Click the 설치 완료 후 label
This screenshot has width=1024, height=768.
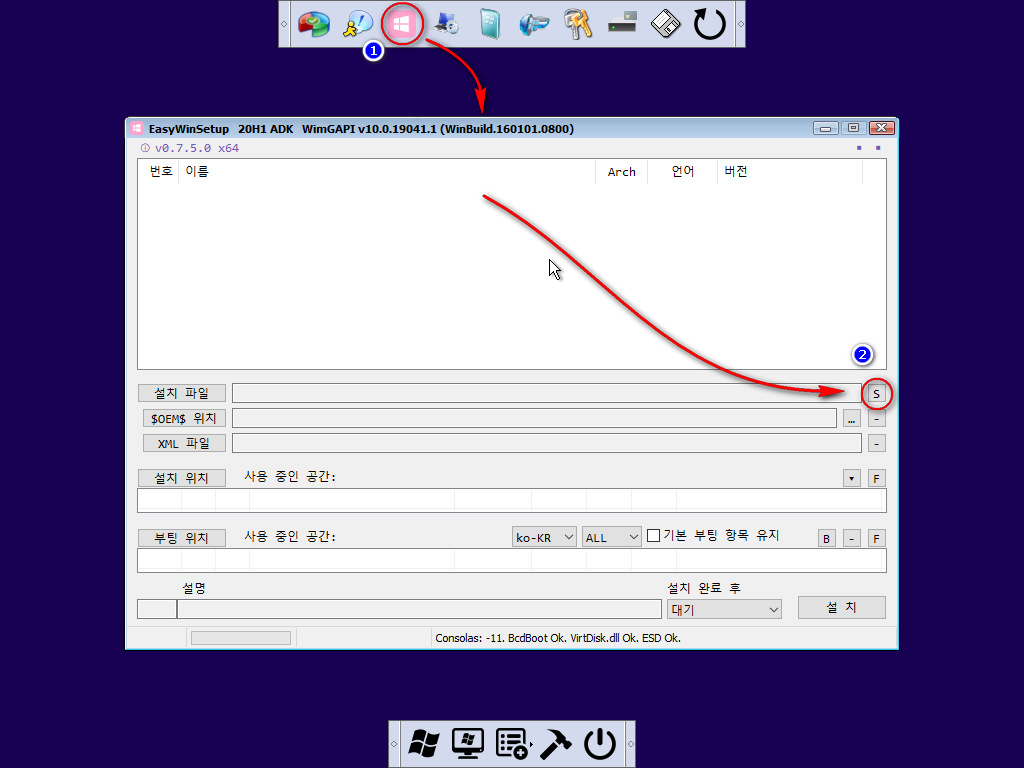[703, 588]
